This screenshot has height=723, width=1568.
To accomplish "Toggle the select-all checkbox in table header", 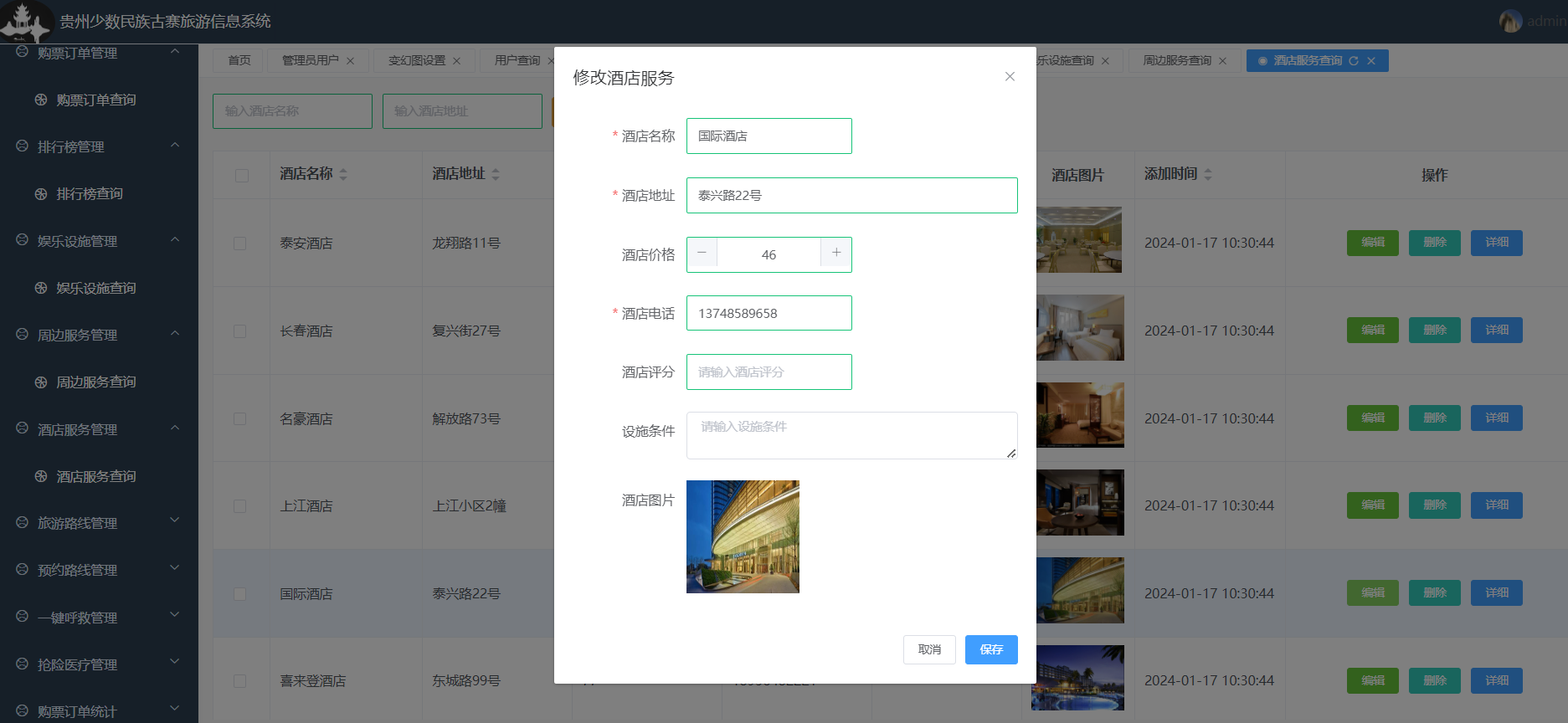I will point(242,175).
